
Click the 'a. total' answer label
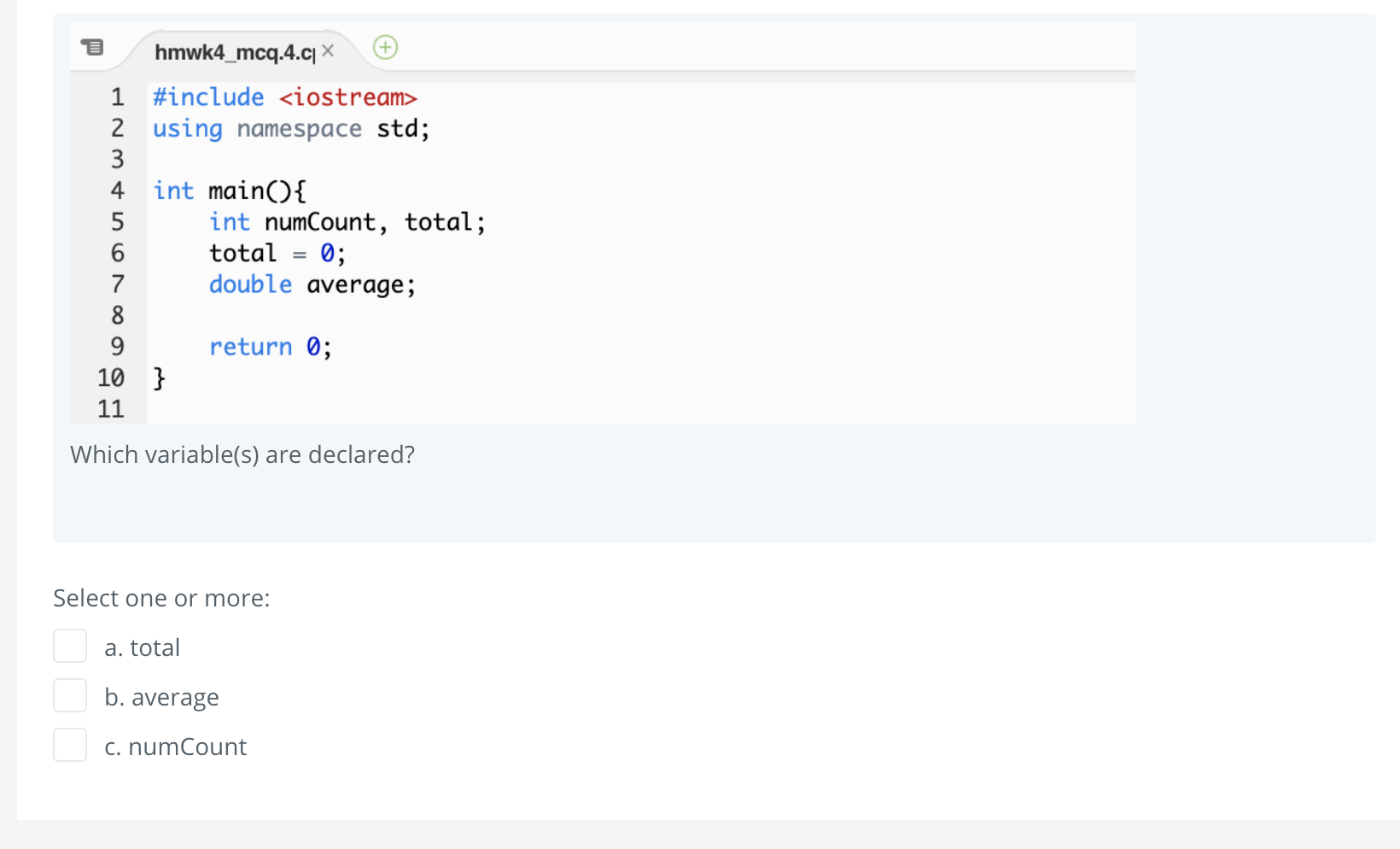point(142,647)
